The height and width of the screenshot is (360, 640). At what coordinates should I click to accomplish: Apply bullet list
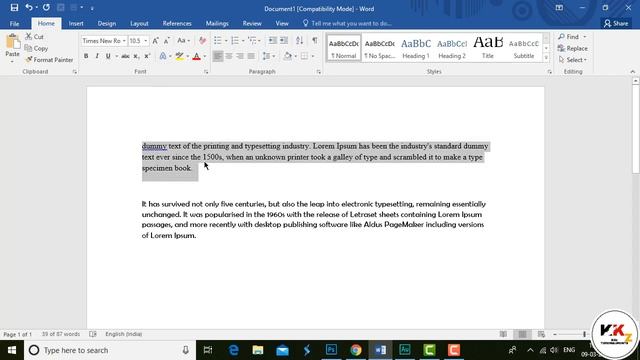click(218, 40)
